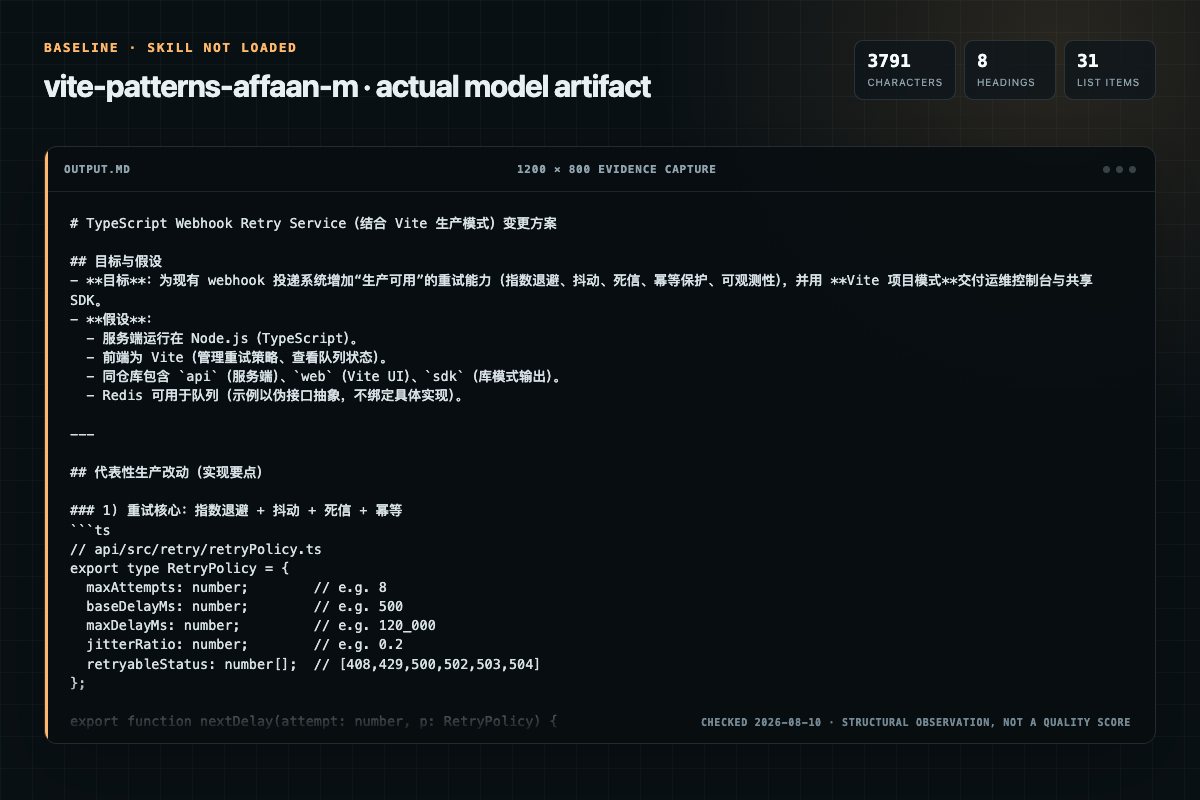Click the line beginning '- **目标**'
The image size is (1200, 800).
point(581,281)
